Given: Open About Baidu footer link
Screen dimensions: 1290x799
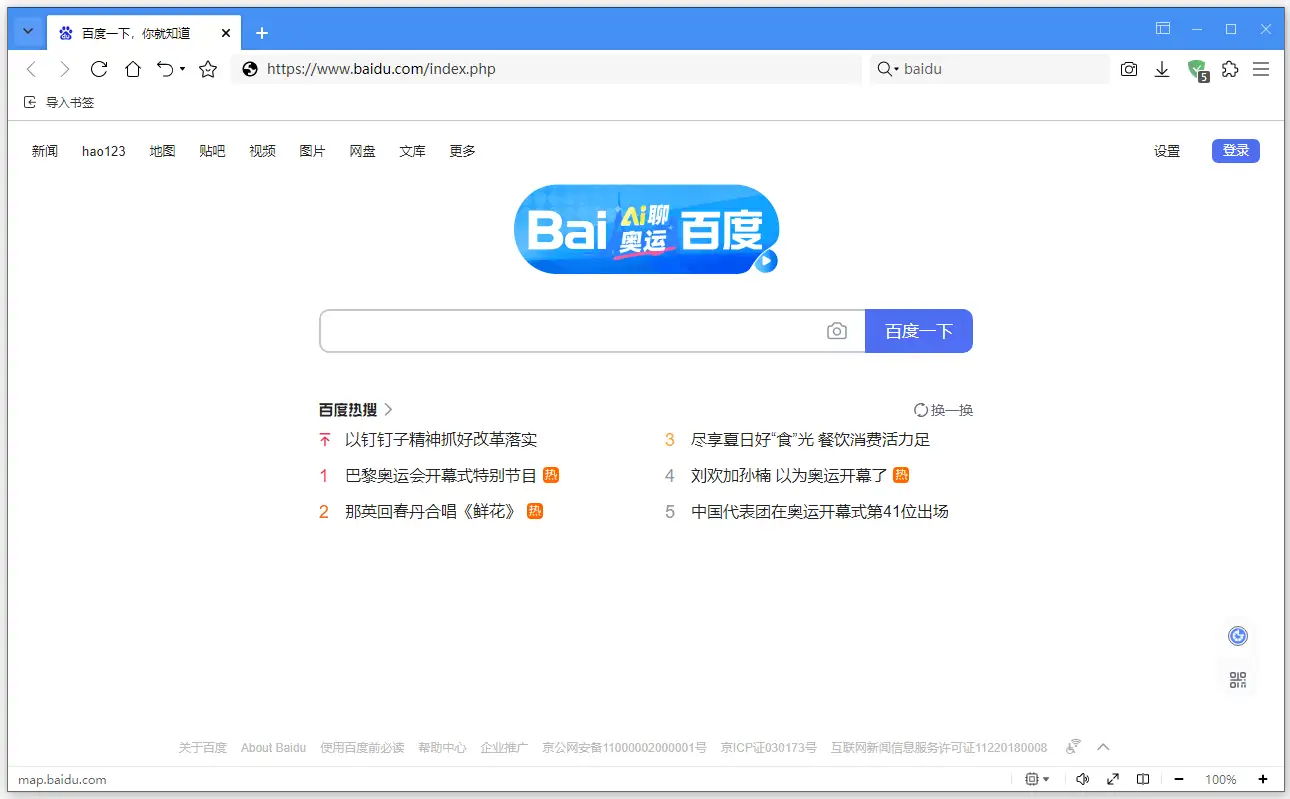Looking at the screenshot, I should click(273, 747).
